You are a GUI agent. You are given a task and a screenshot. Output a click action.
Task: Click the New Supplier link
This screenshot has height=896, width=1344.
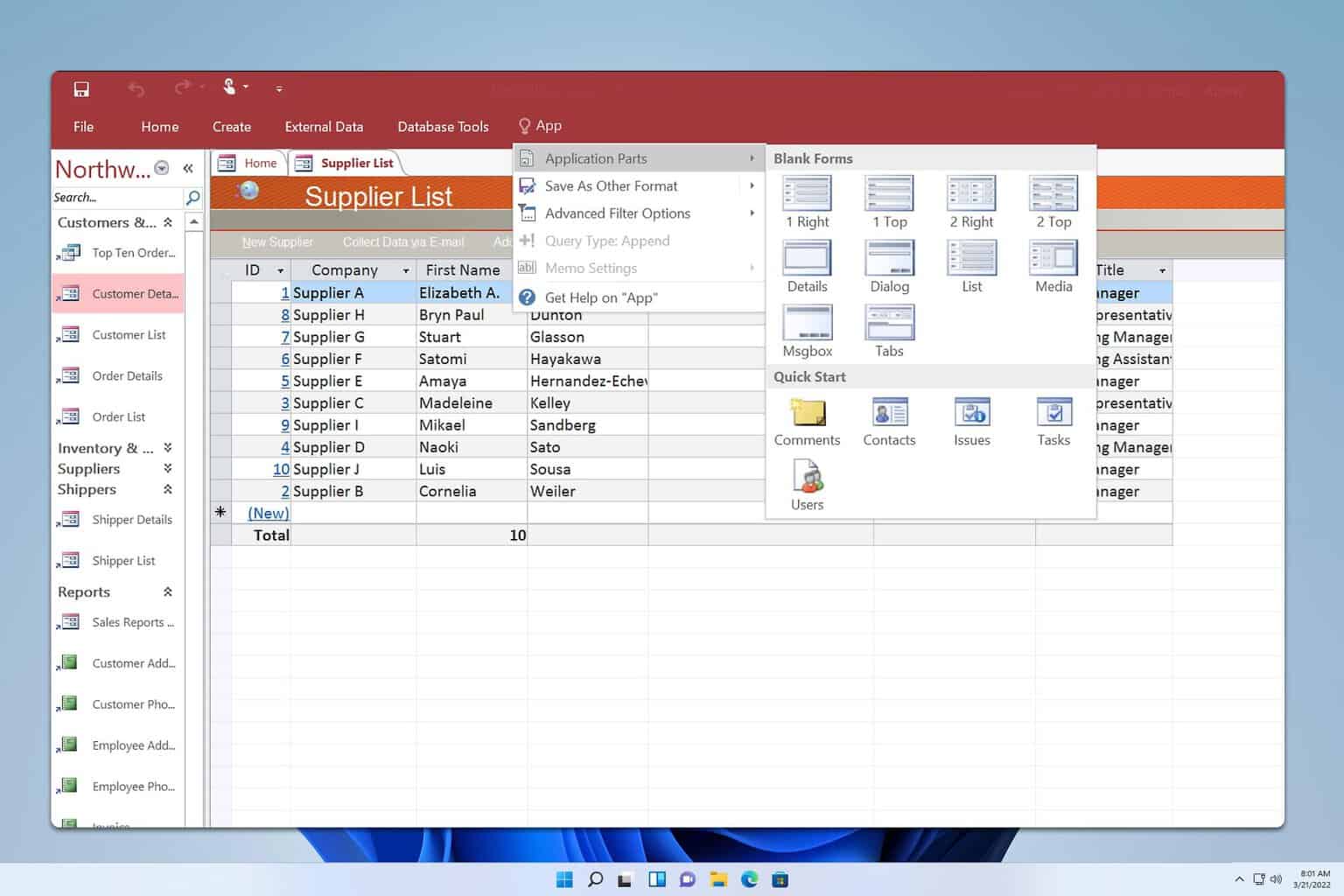pyautogui.click(x=277, y=242)
